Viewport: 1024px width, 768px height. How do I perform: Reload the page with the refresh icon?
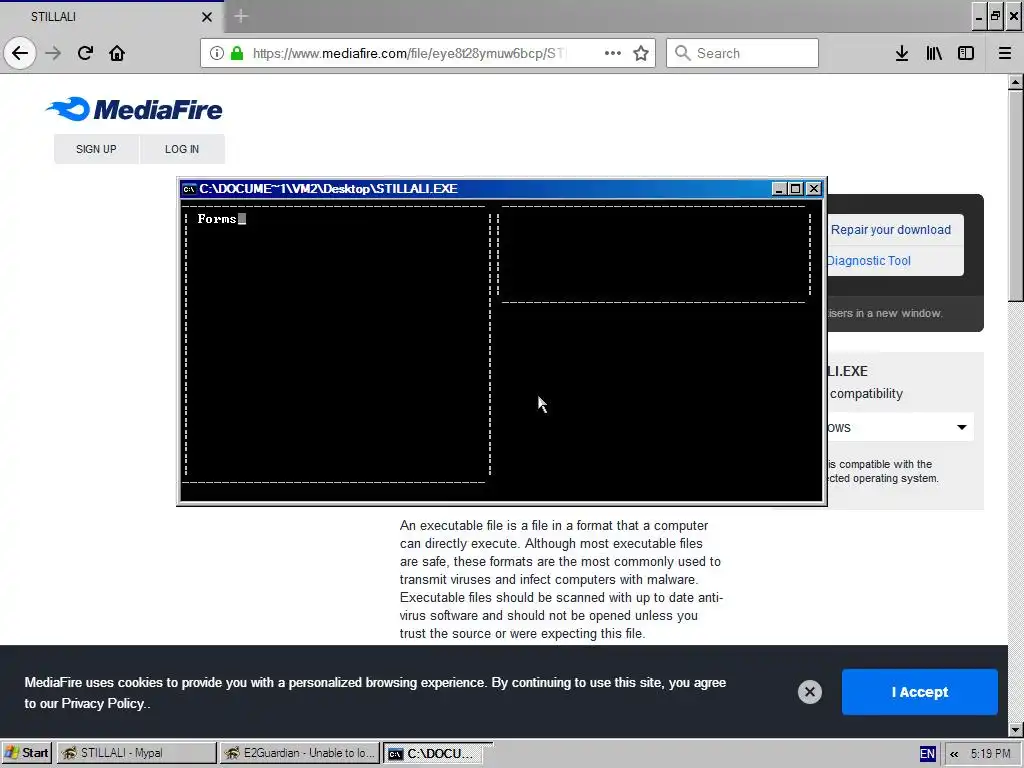coord(85,53)
